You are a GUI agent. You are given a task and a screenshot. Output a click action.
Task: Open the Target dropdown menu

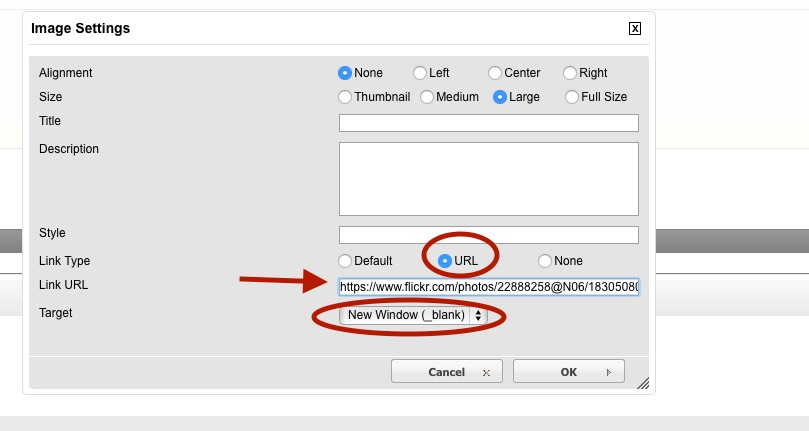tap(414, 315)
